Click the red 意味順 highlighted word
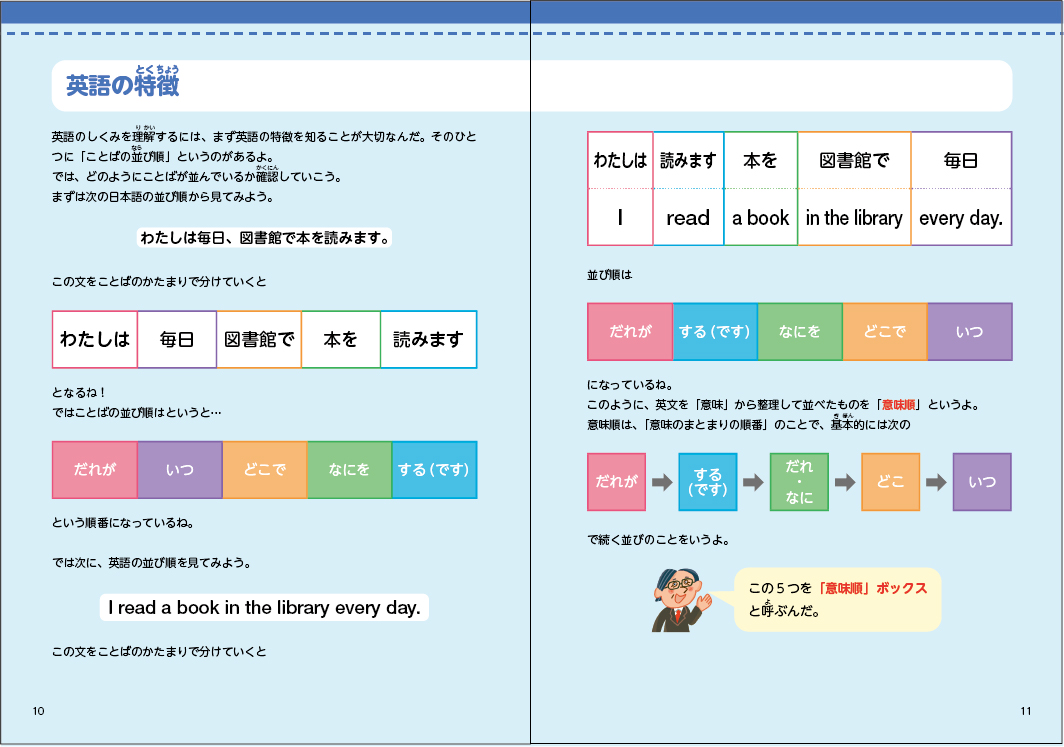This screenshot has height=747, width=1064. pyautogui.click(x=898, y=405)
